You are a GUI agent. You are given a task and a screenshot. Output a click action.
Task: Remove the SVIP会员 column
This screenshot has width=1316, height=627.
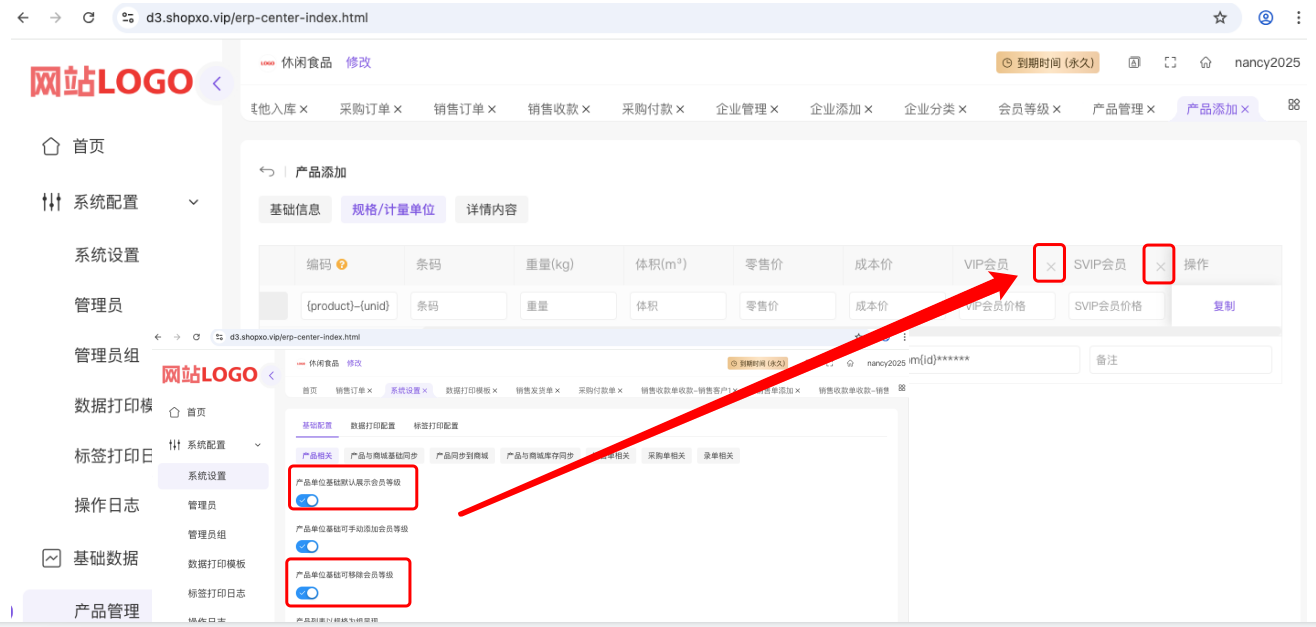tap(1160, 266)
